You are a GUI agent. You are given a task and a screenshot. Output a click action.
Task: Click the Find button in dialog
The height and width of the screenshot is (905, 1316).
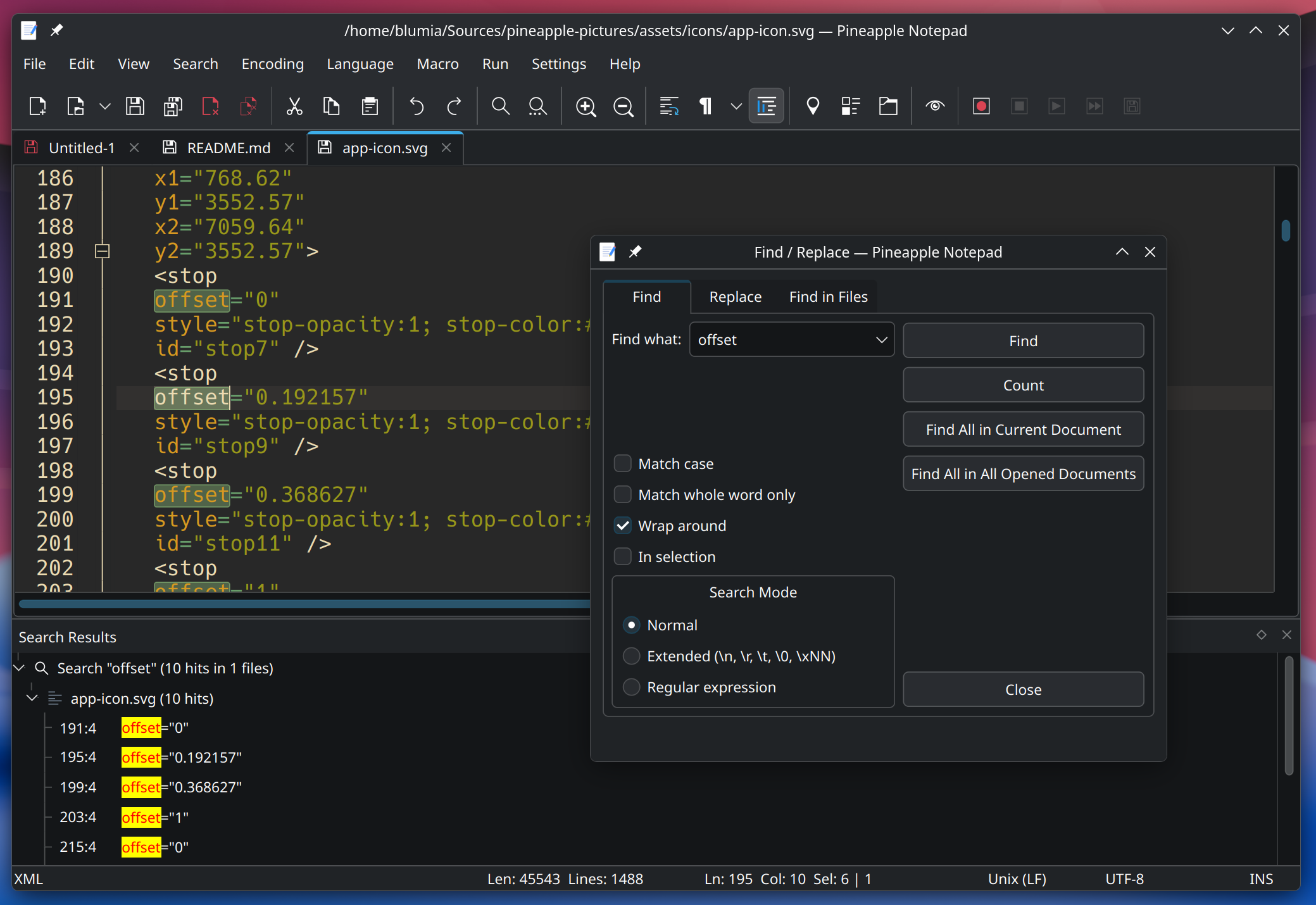[x=1023, y=341]
